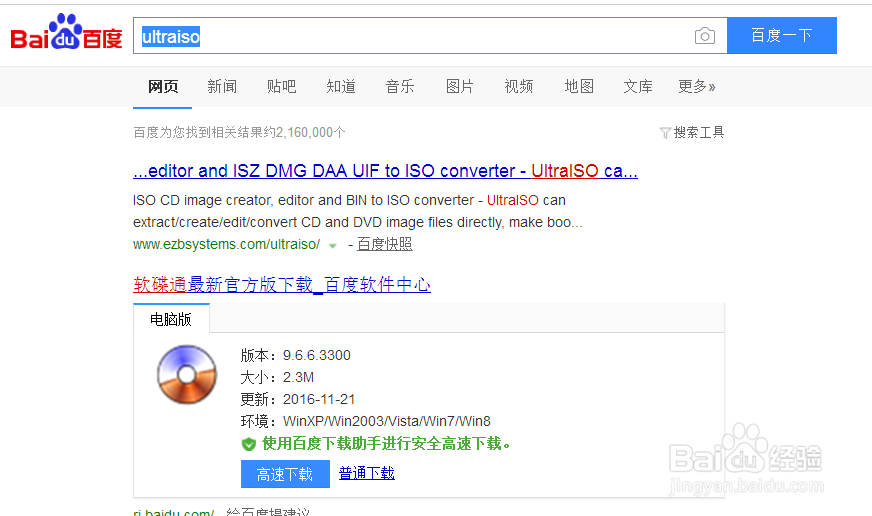This screenshot has width=872, height=516.
Task: Open the 文库 tab
Action: pyautogui.click(x=638, y=86)
